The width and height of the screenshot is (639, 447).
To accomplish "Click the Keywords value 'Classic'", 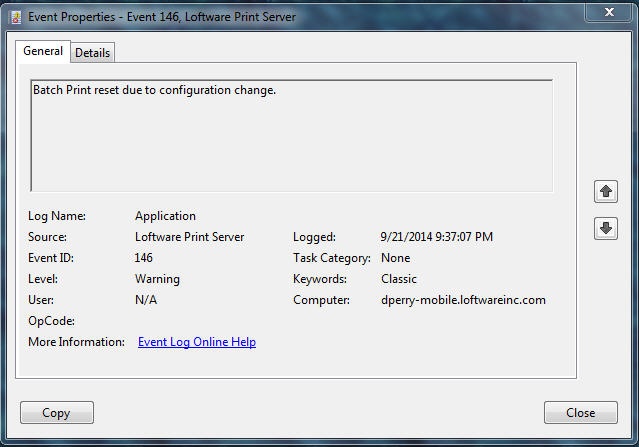I will pos(399,279).
